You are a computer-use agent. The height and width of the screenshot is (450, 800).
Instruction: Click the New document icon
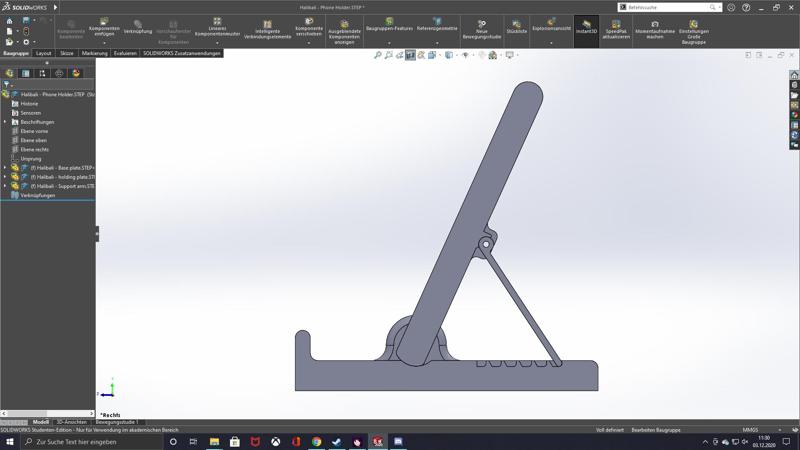[9, 31]
